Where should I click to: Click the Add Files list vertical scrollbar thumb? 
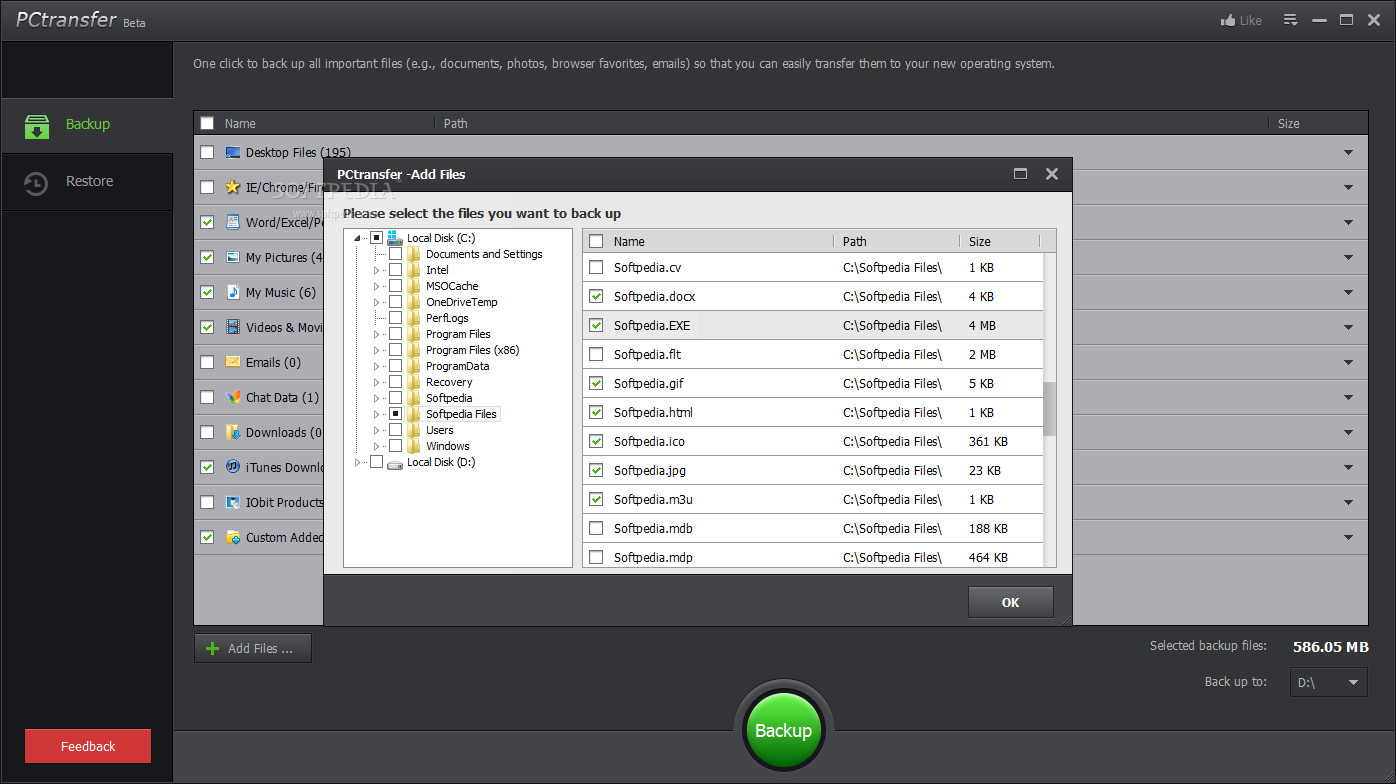tap(1049, 409)
